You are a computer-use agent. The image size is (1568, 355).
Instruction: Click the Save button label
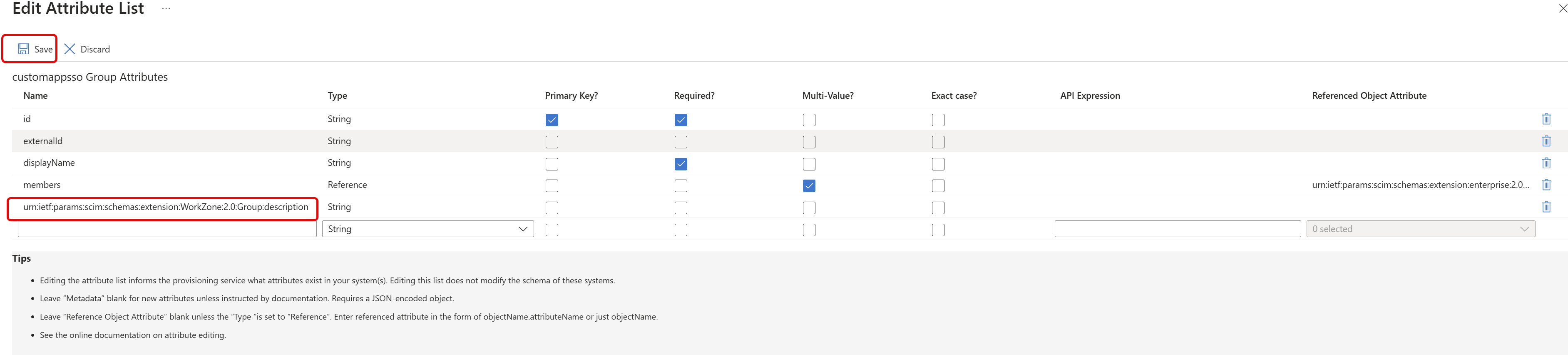(x=43, y=49)
